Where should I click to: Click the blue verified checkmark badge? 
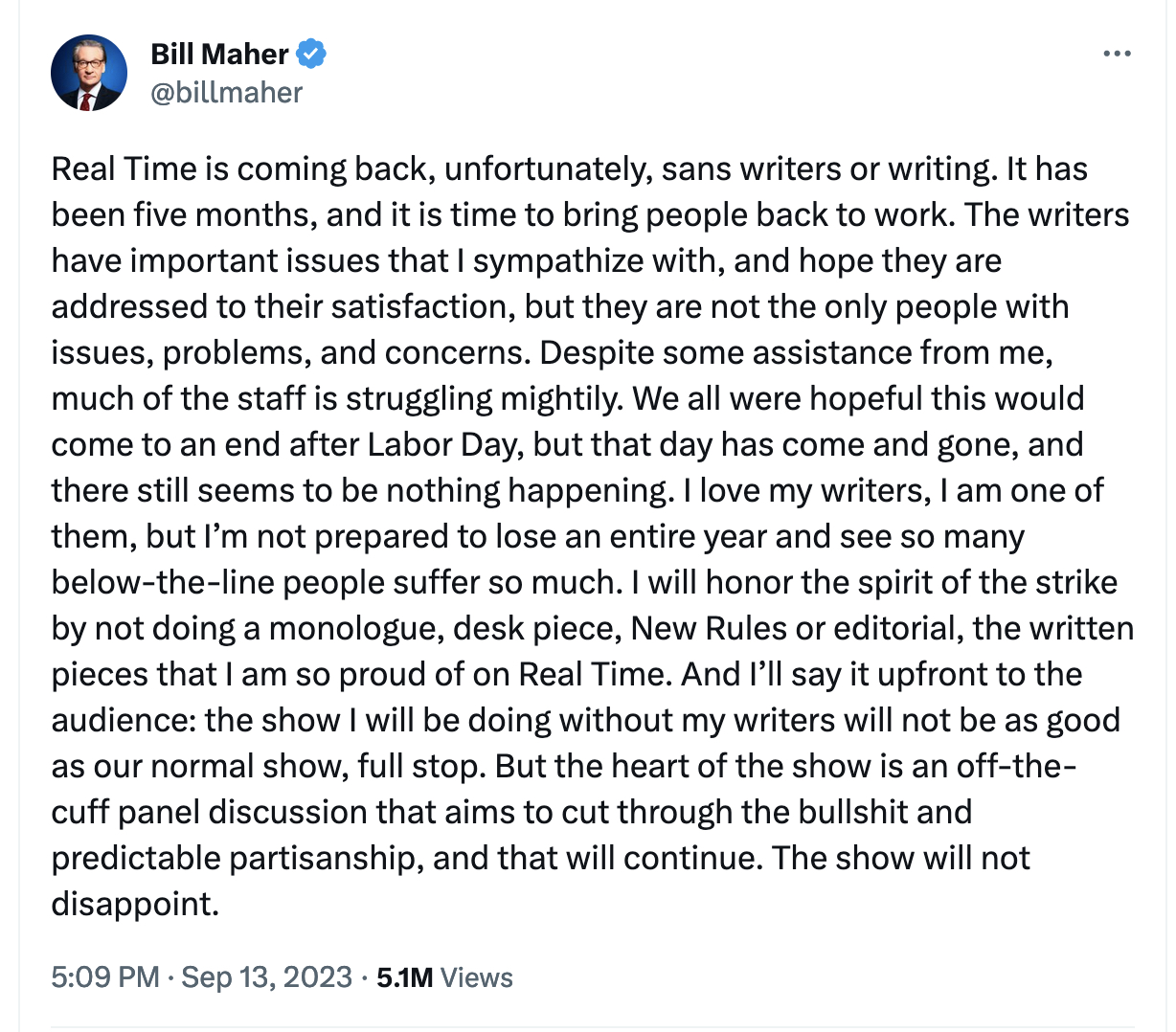[x=311, y=54]
